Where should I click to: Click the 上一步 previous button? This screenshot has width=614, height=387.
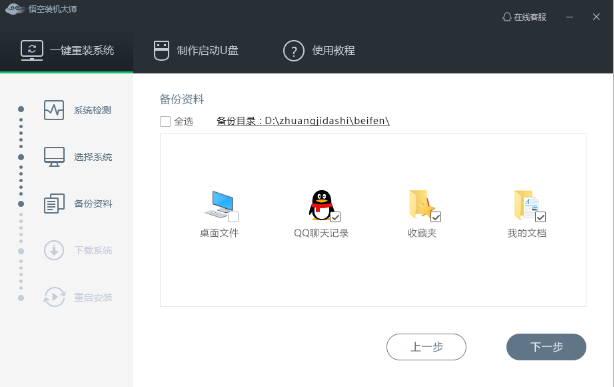(x=426, y=347)
